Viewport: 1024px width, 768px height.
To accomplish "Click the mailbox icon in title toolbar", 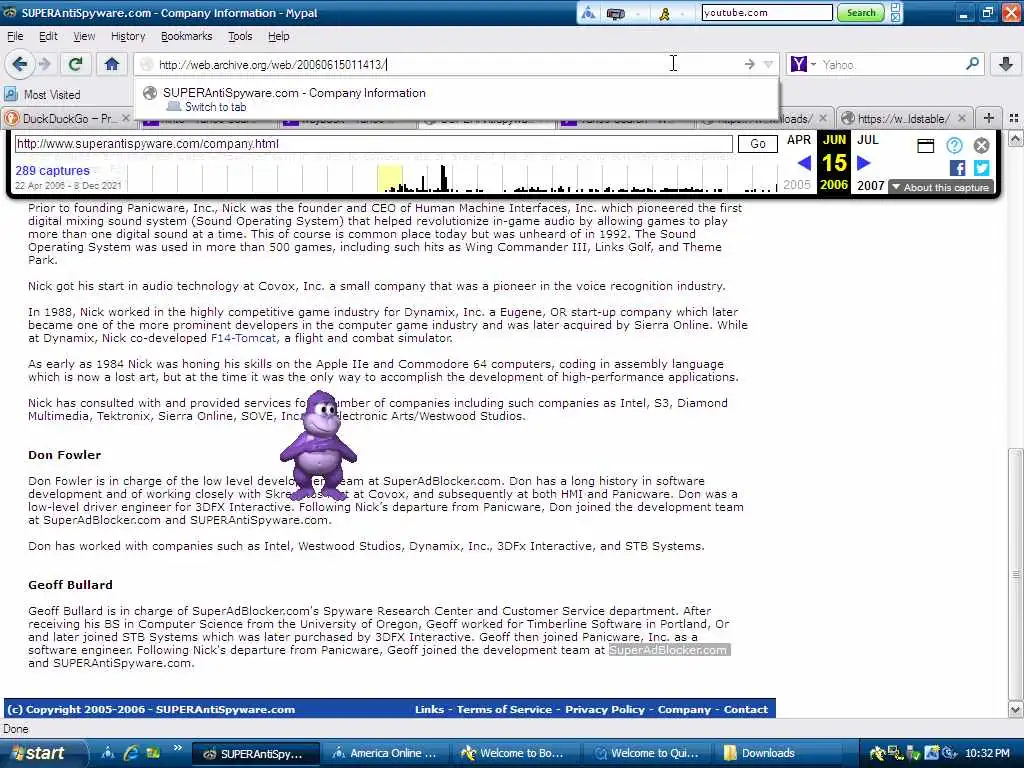I will coord(616,12).
